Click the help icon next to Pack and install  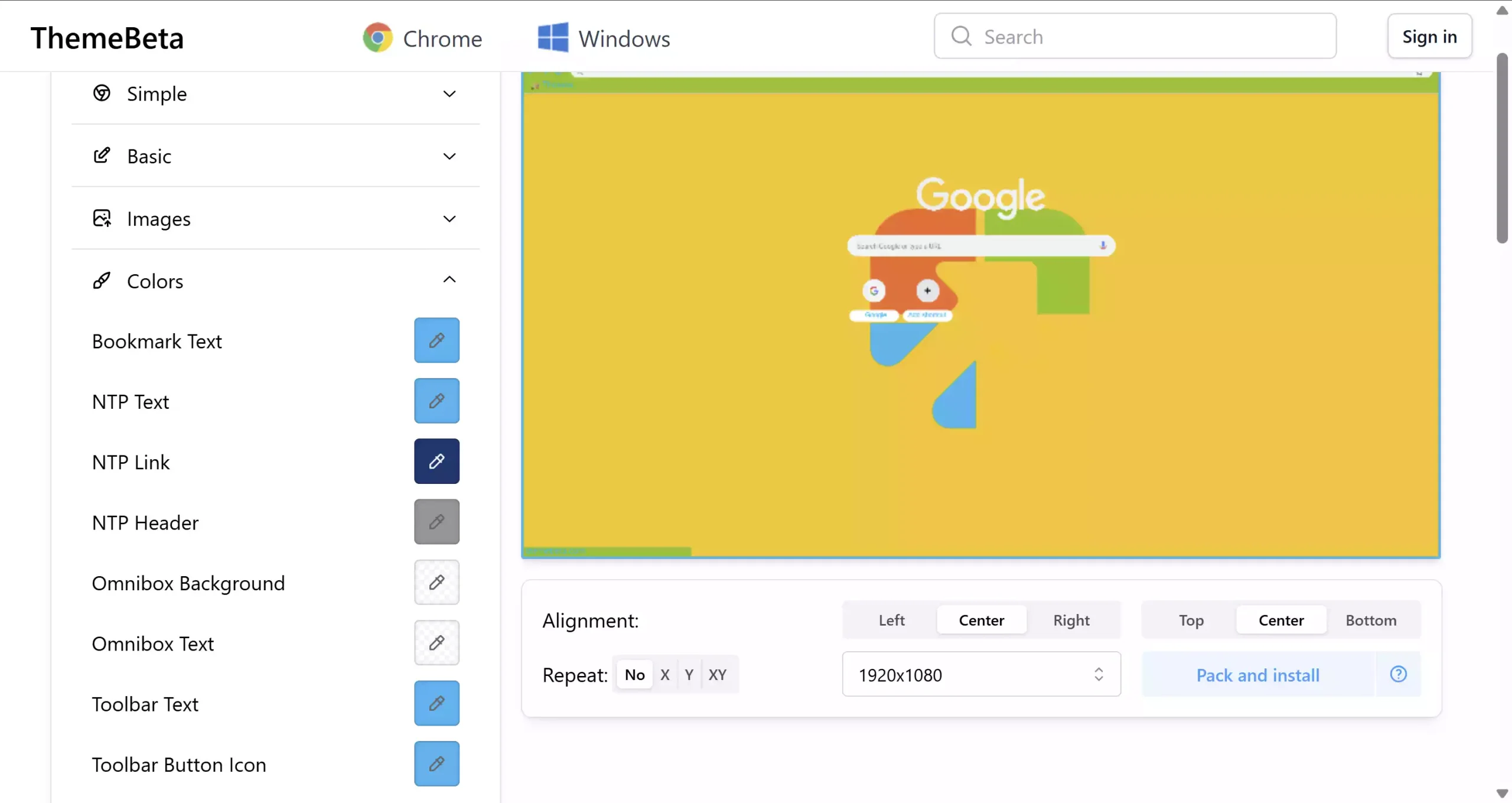click(x=1397, y=674)
